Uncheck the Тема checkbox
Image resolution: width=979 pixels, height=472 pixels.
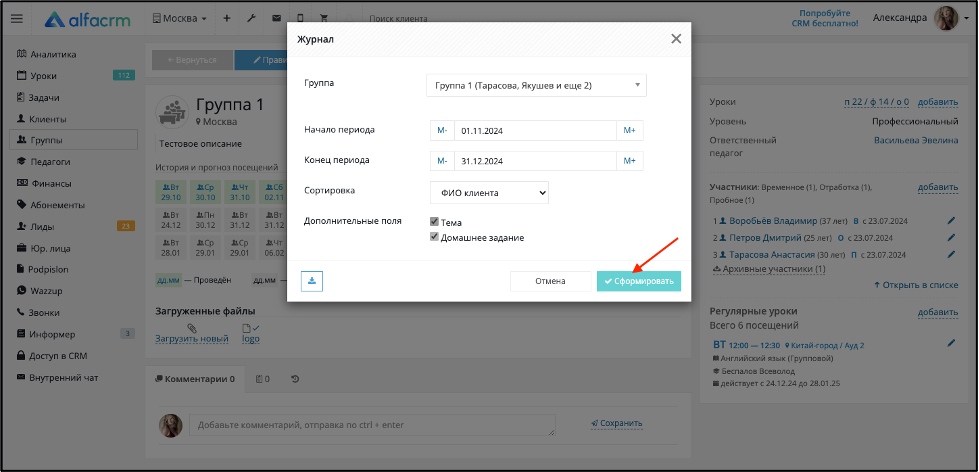pos(435,222)
